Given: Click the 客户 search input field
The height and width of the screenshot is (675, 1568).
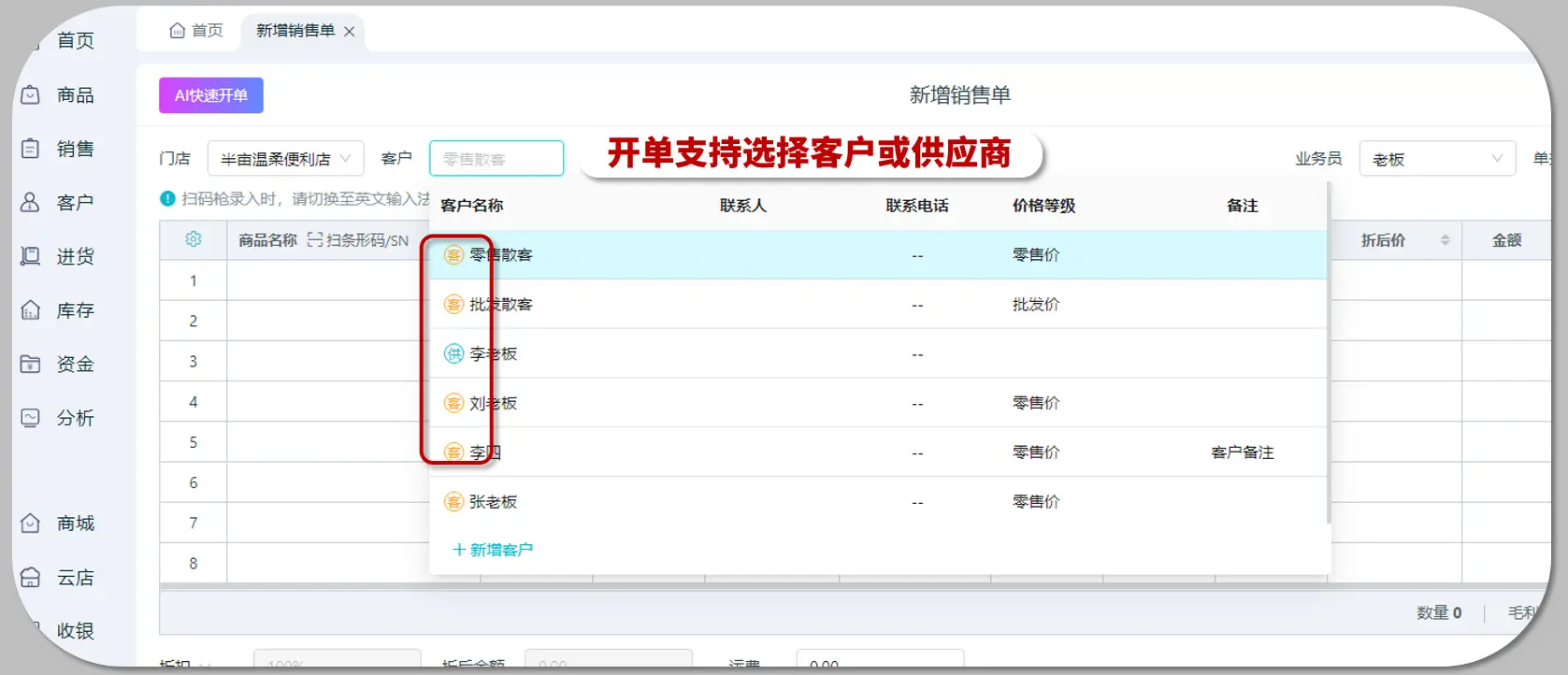Looking at the screenshot, I should (x=496, y=159).
